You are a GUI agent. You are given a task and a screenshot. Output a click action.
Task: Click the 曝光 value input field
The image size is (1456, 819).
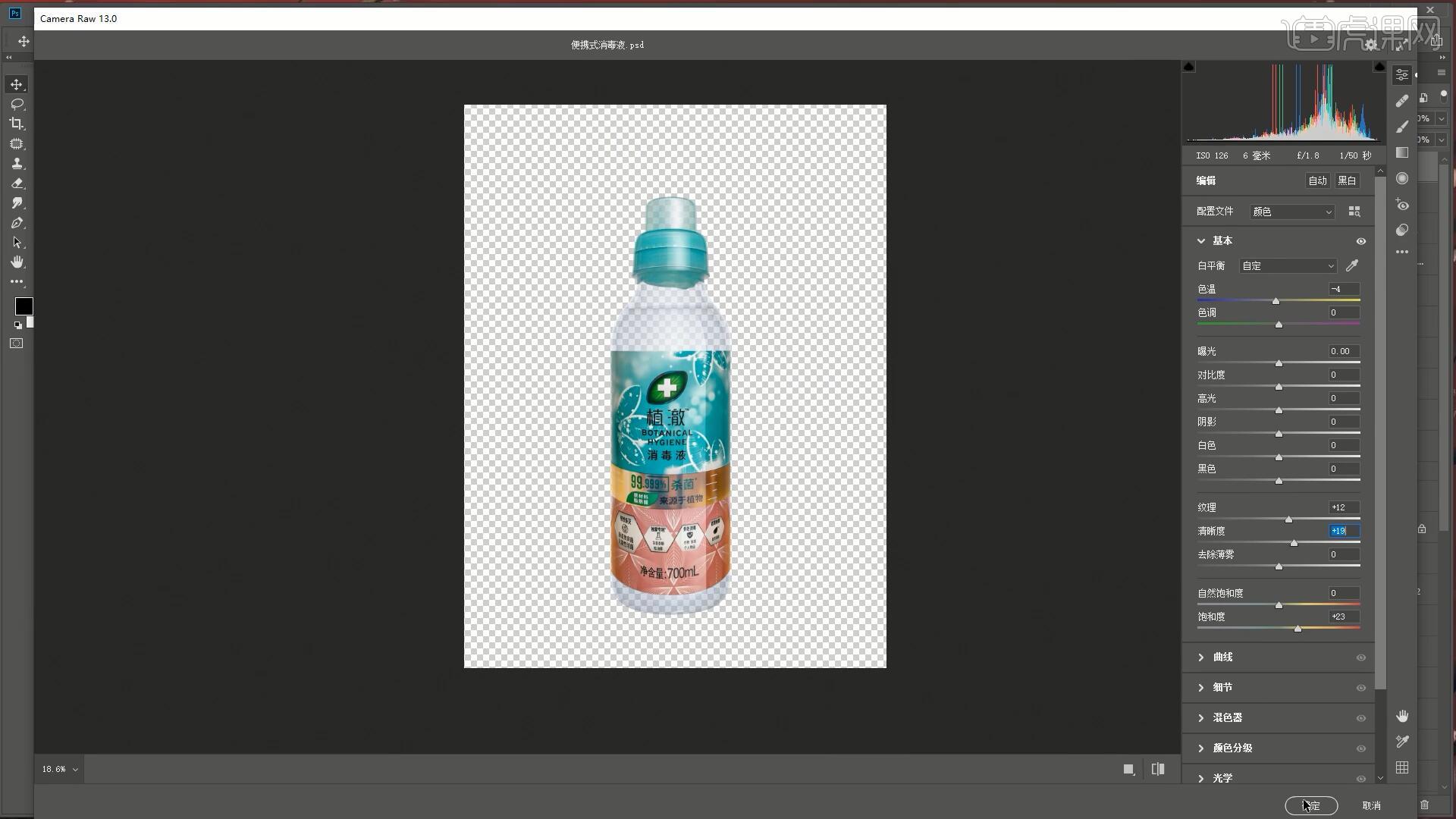1342,351
